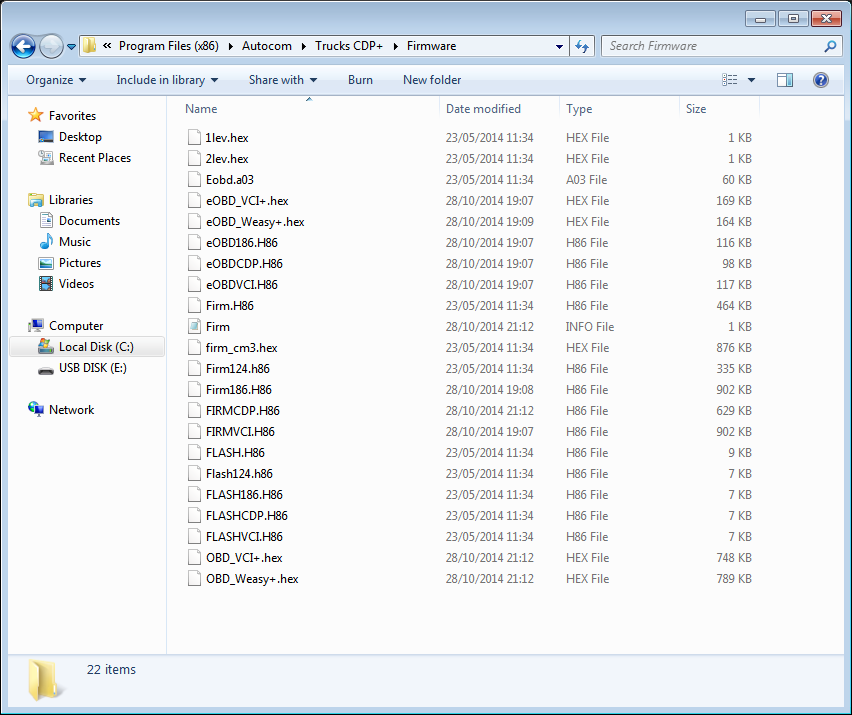Screen dimensions: 852x715
Task: Open the Share with menu
Action: click(283, 80)
